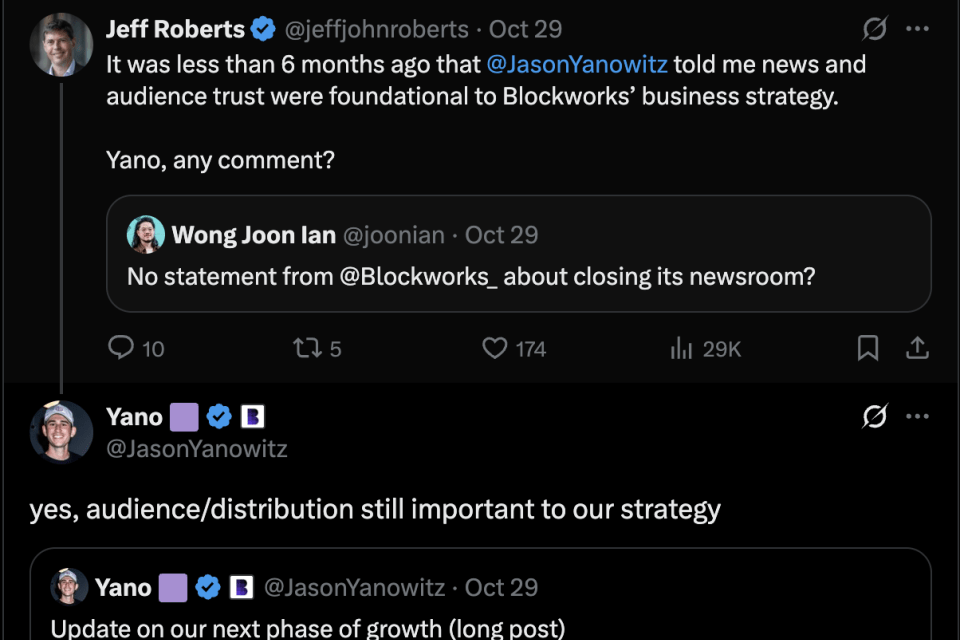Open Wong Joon Ian's small avatar
960x640 pixels.
coord(146,235)
